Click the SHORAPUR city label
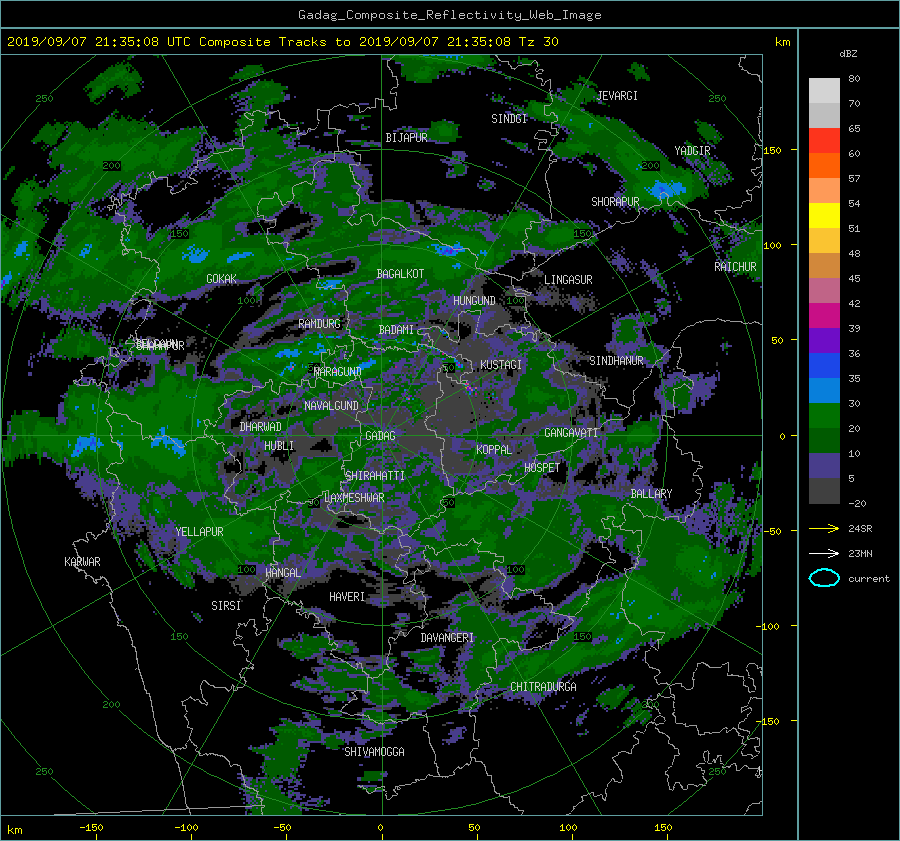Screen dimensions: 900x841 pyautogui.click(x=615, y=202)
